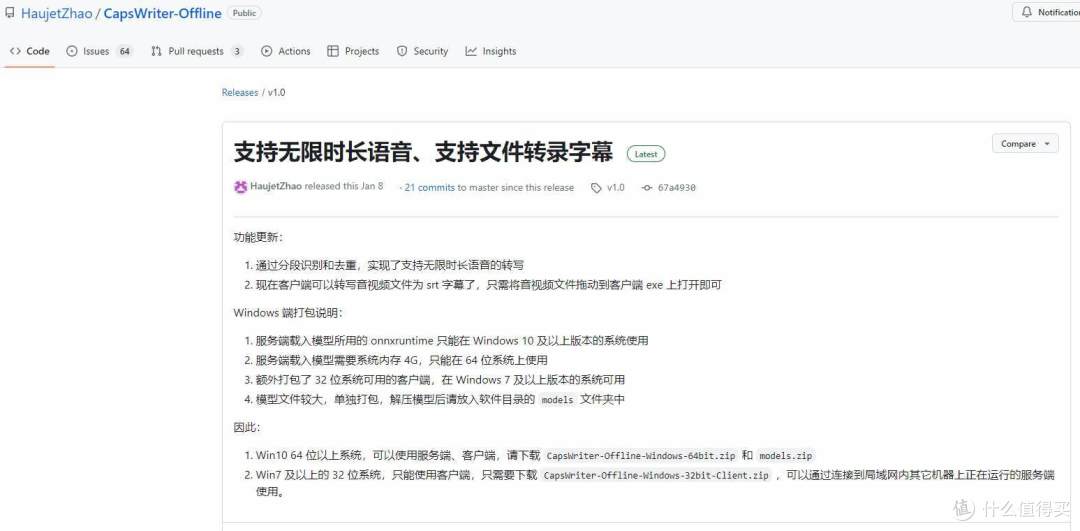Click the Issues circle icon
The image size is (1080, 531).
coord(72,51)
